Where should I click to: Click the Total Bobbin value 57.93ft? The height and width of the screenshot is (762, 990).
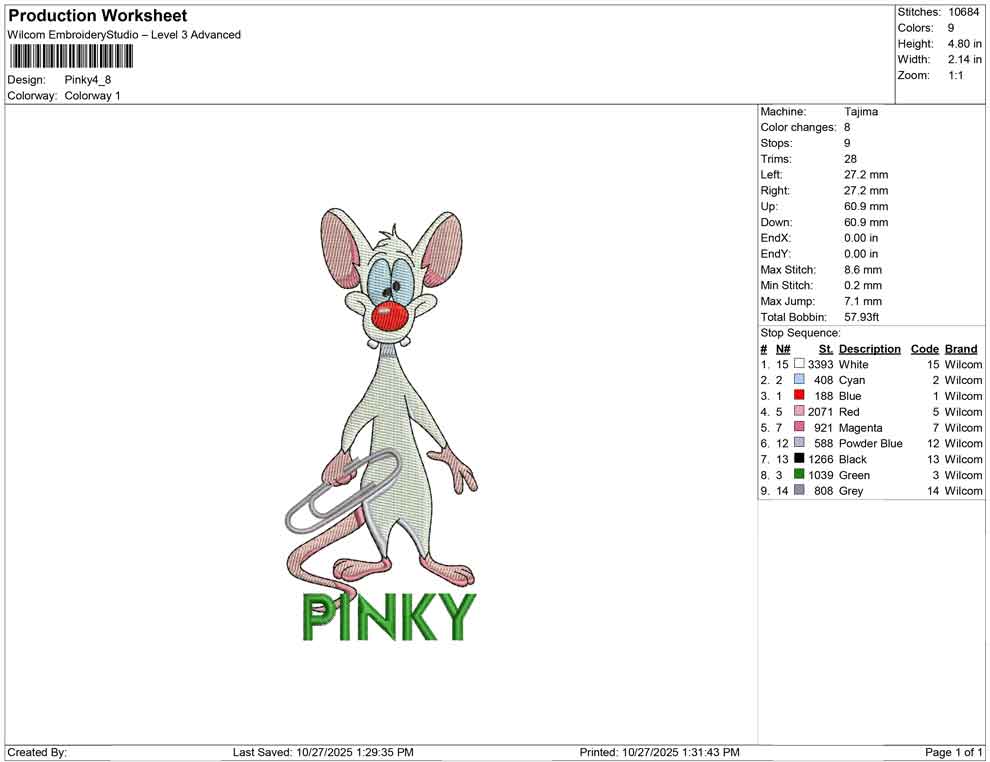pos(861,317)
